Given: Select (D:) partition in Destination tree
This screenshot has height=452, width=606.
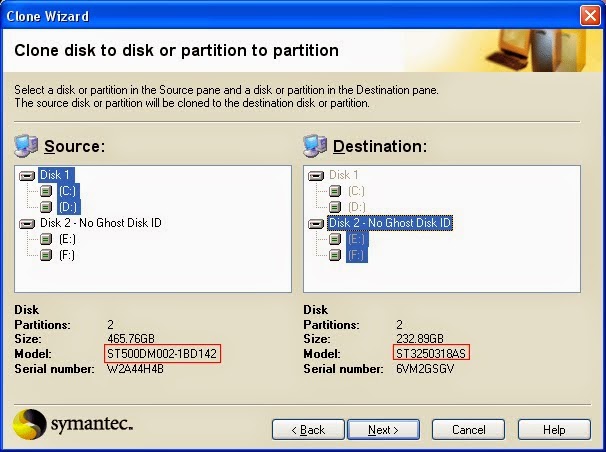Looking at the screenshot, I should click(357, 207).
